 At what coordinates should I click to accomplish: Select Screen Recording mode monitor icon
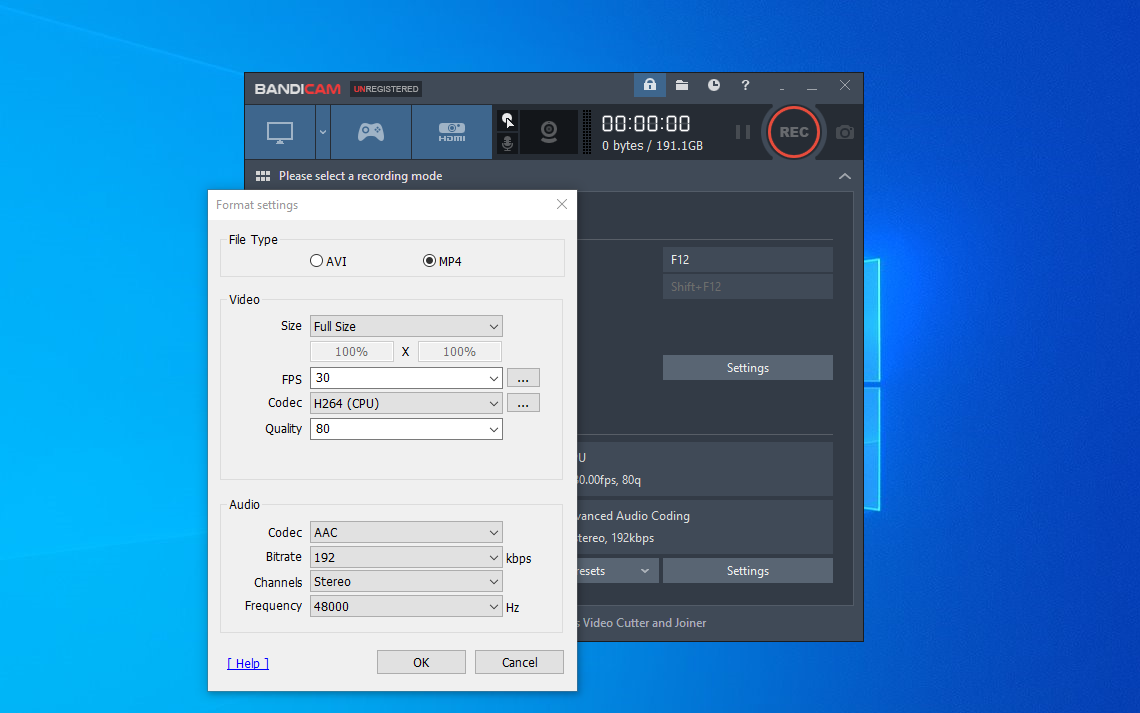tap(280, 132)
